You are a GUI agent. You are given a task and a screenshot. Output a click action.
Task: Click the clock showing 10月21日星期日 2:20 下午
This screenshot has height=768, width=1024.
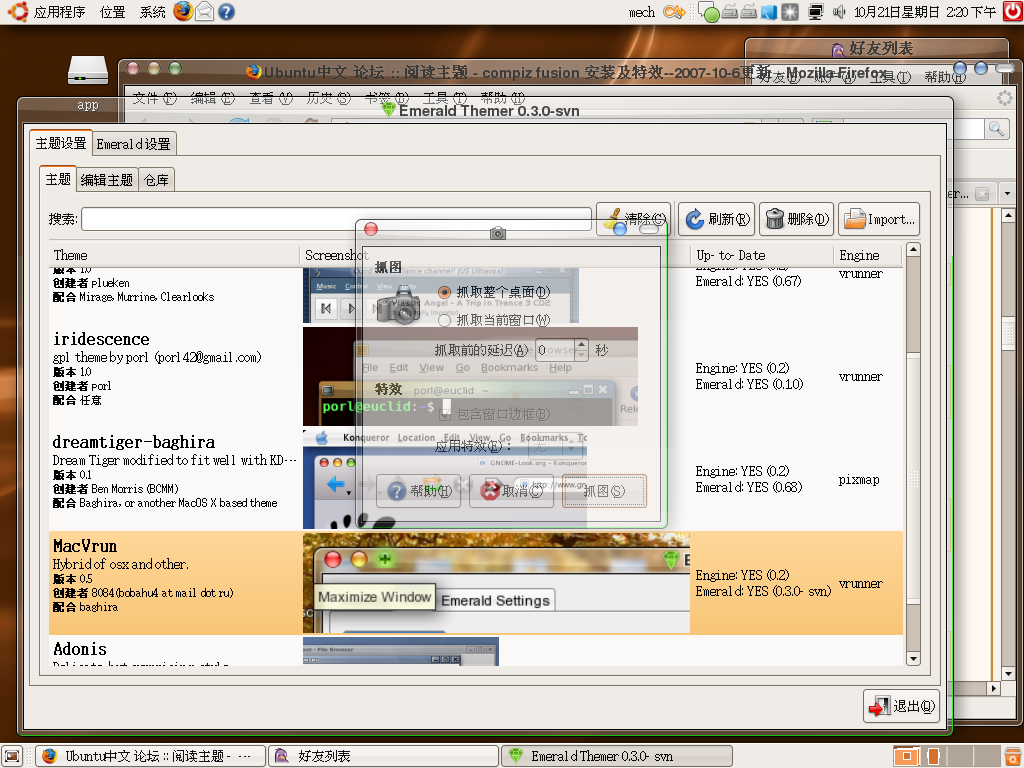[925, 12]
